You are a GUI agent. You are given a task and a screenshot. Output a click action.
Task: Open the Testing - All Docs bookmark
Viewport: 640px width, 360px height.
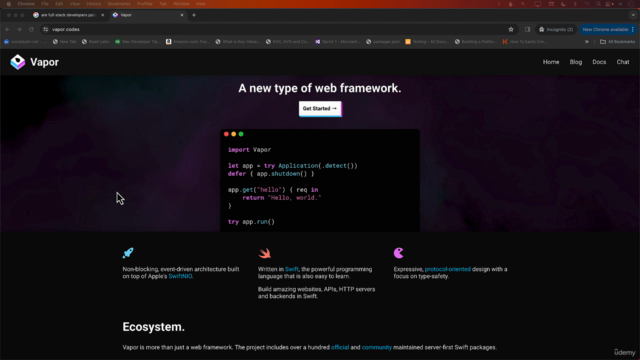pyautogui.click(x=427, y=42)
